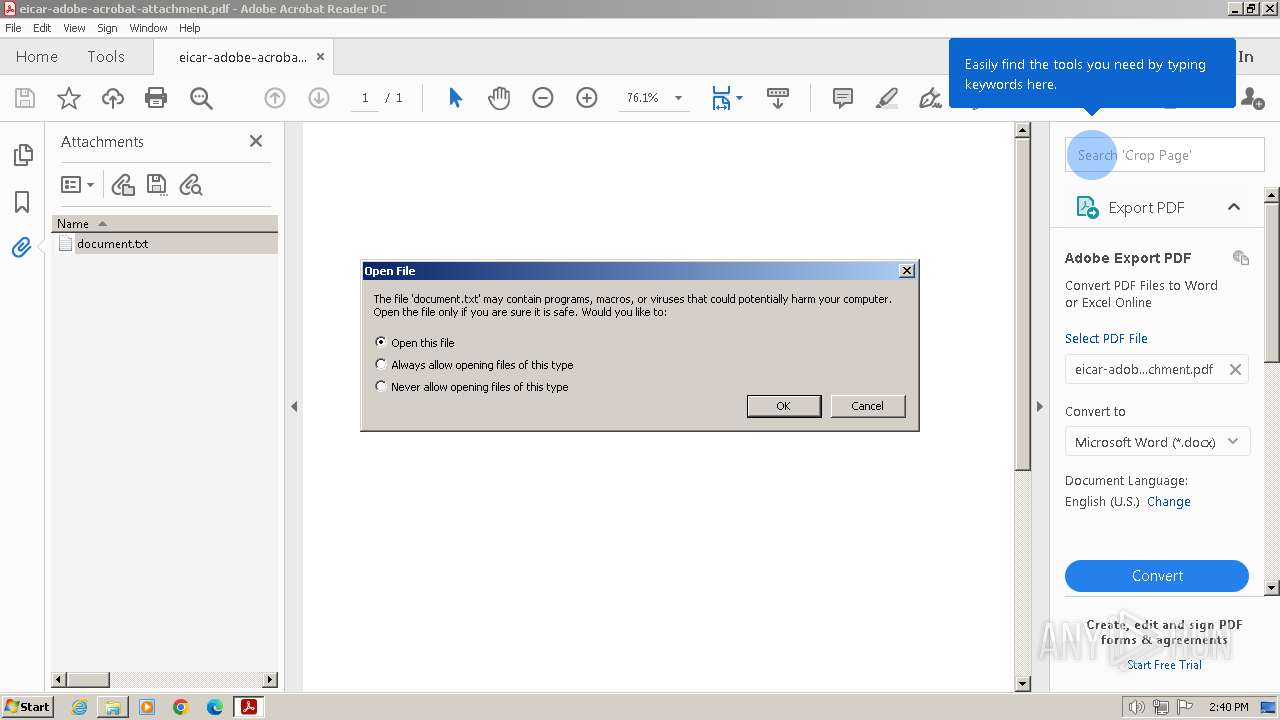Choose 'Never allow opening files of this type'

point(381,386)
